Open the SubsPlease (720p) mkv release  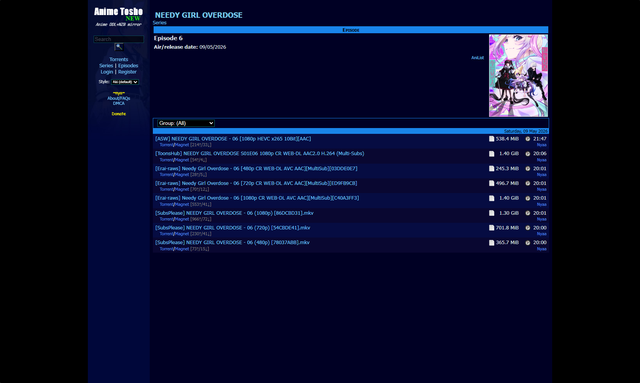[x=233, y=228]
